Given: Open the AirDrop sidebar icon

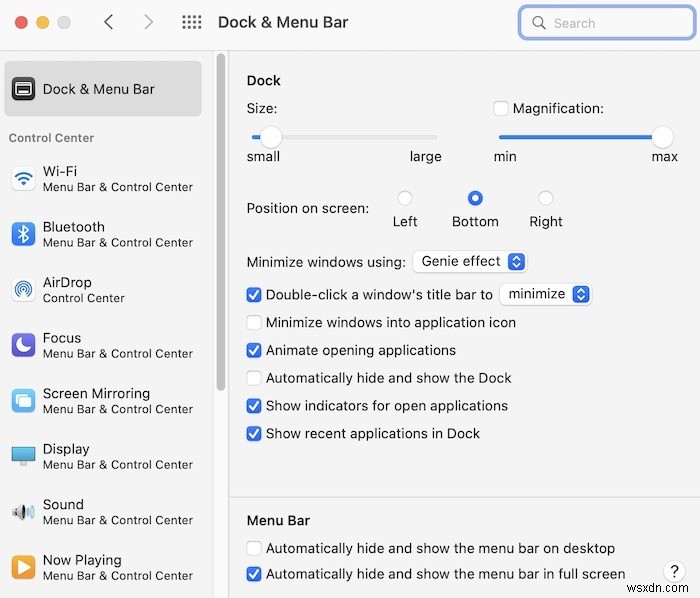Looking at the screenshot, I should click(23, 290).
